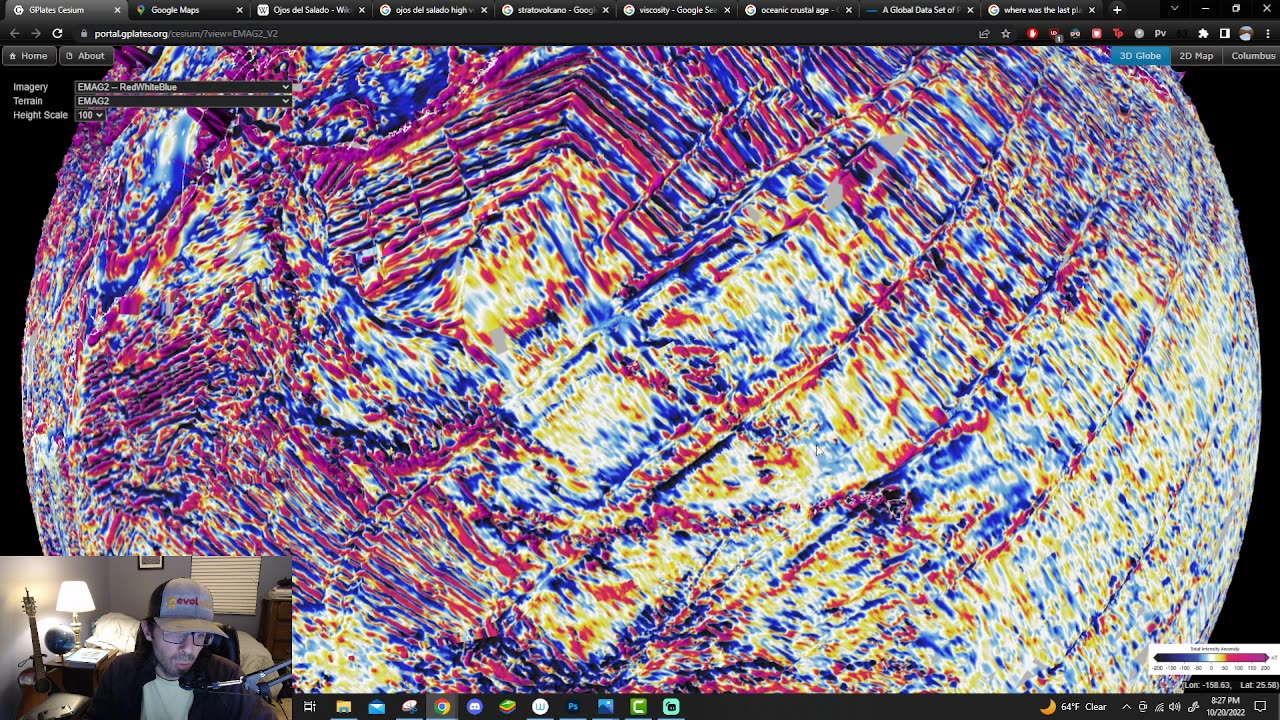Viewport: 1280px width, 720px height.
Task: Open the weather widget showing 64°F Clear
Action: point(1073,707)
